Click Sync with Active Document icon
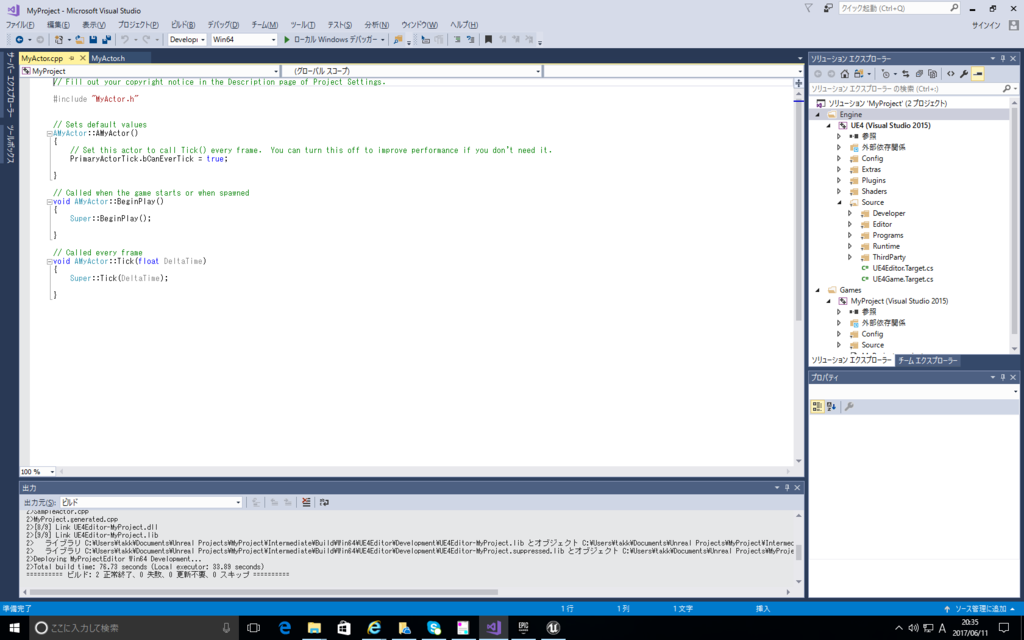The image size is (1024, 640). point(905,74)
